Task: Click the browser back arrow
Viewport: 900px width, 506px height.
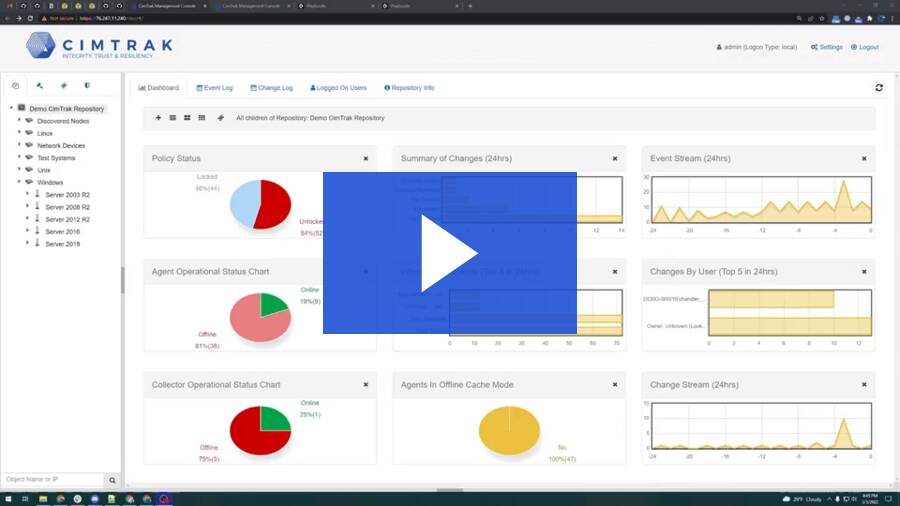Action: pos(7,18)
